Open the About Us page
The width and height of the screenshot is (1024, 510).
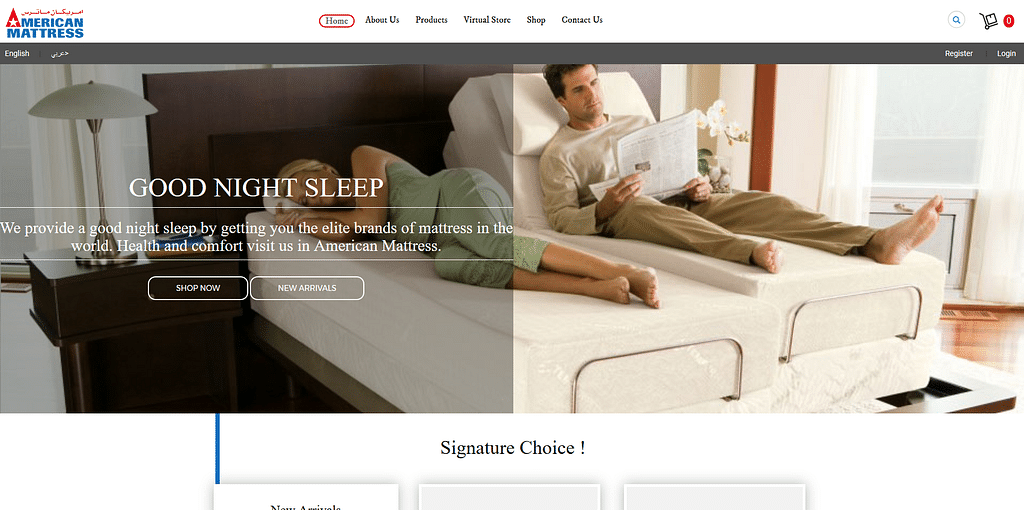tap(382, 20)
